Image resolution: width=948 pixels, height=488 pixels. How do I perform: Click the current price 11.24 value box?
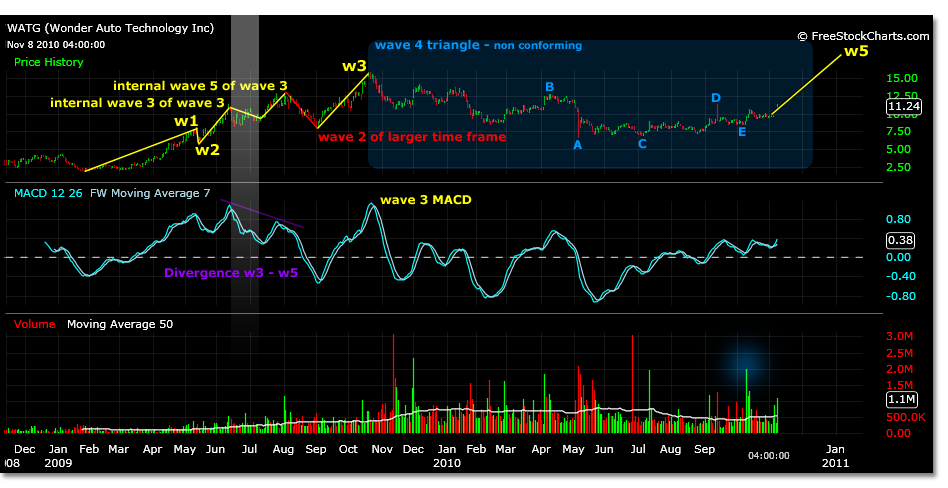pyautogui.click(x=906, y=104)
